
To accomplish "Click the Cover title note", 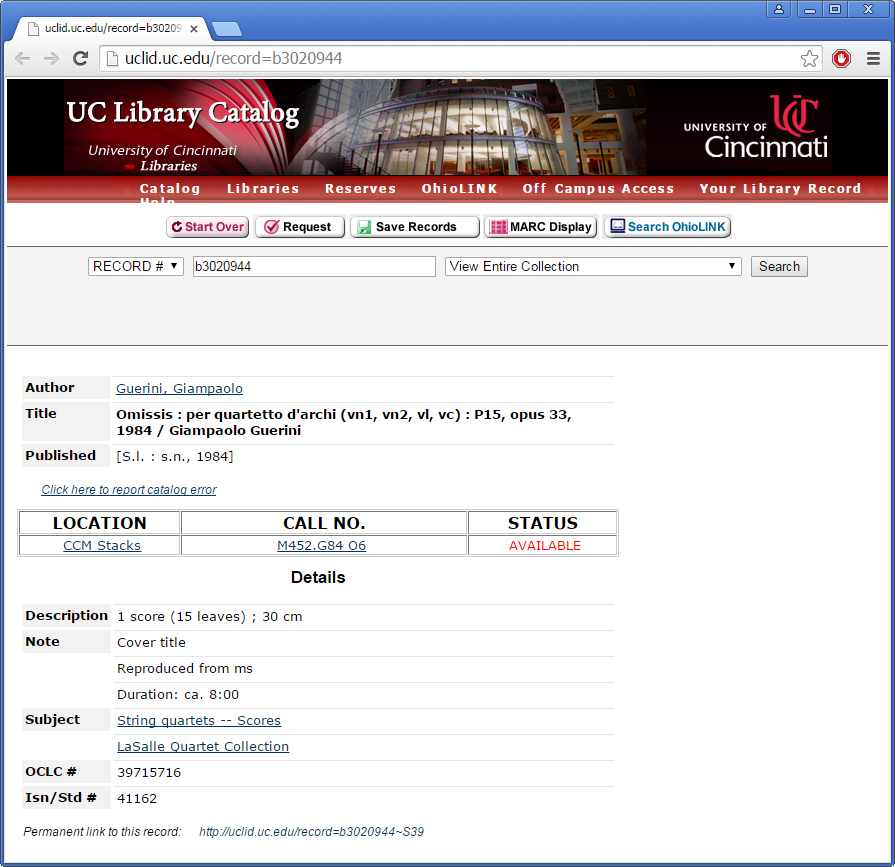I will (151, 643).
